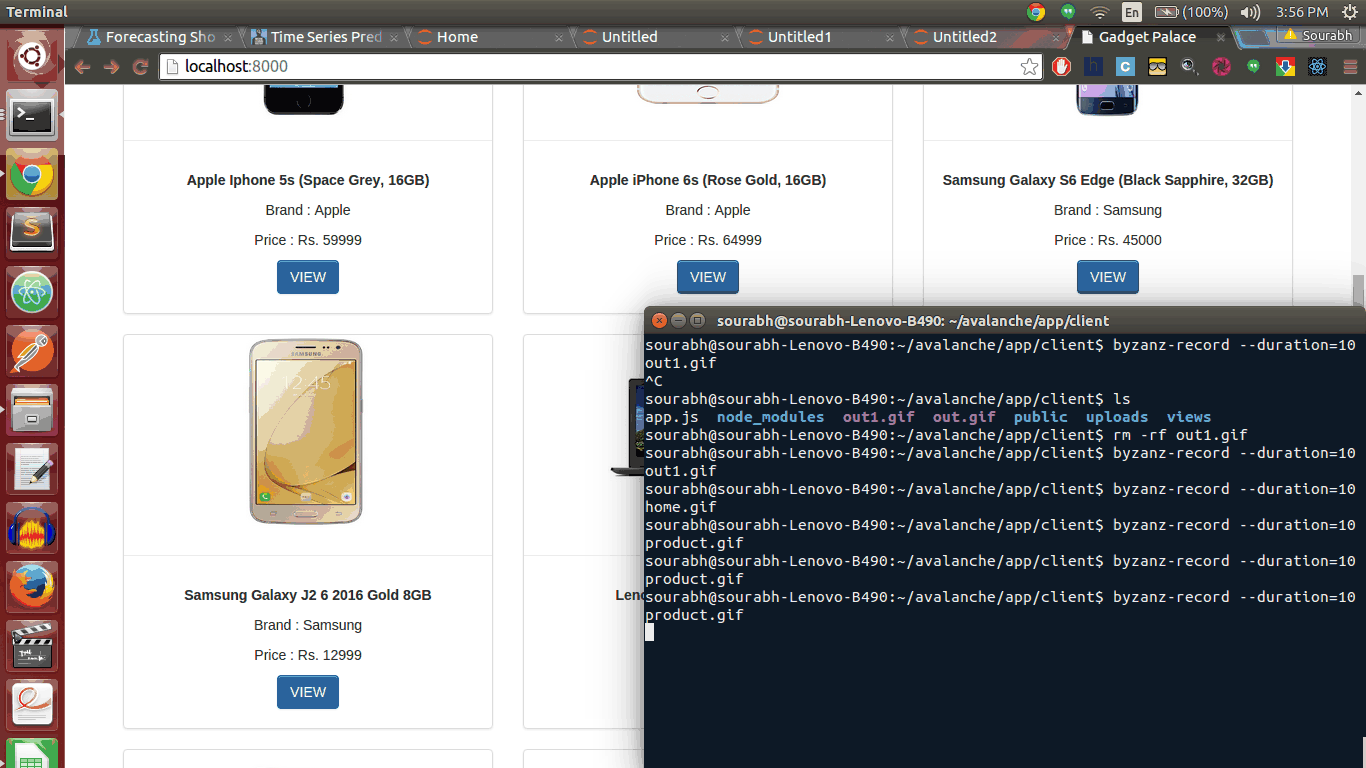The width and height of the screenshot is (1366, 768).
Task: View the Samsung Galaxy J2 product
Action: 308,692
